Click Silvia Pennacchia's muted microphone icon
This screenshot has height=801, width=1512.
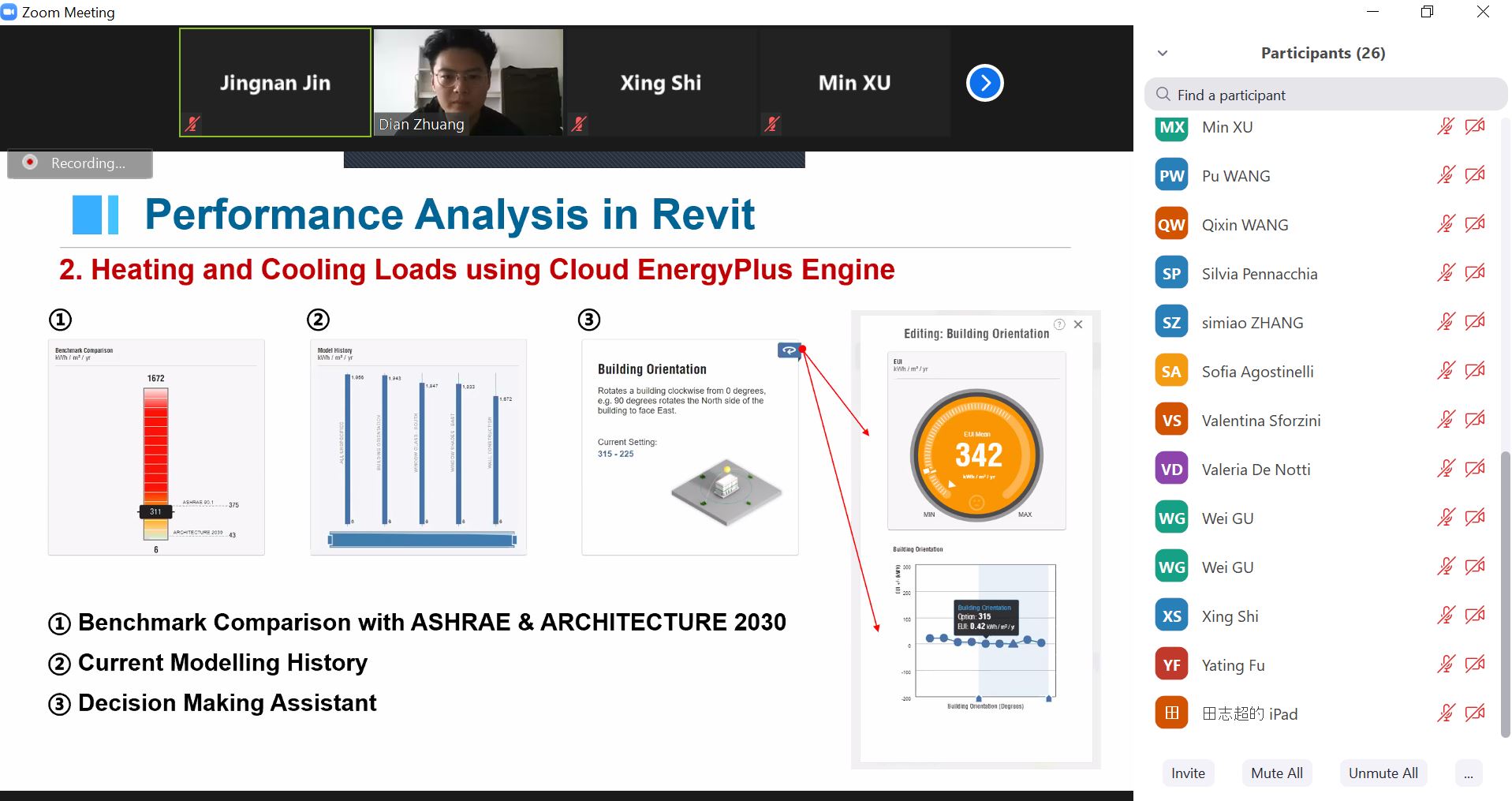tap(1445, 274)
